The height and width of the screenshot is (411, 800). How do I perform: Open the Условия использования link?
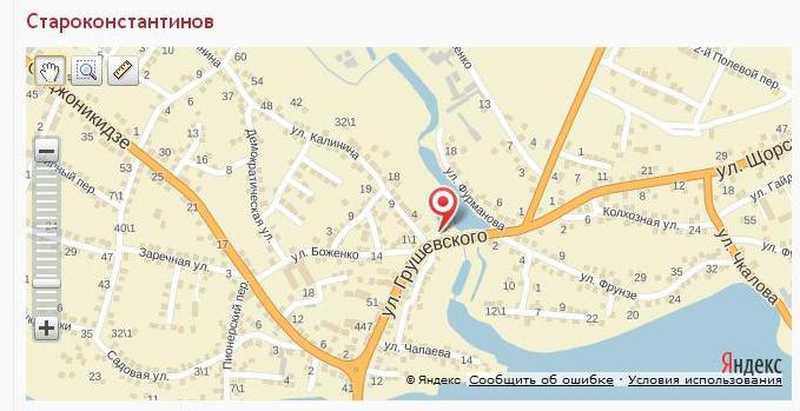point(705,380)
